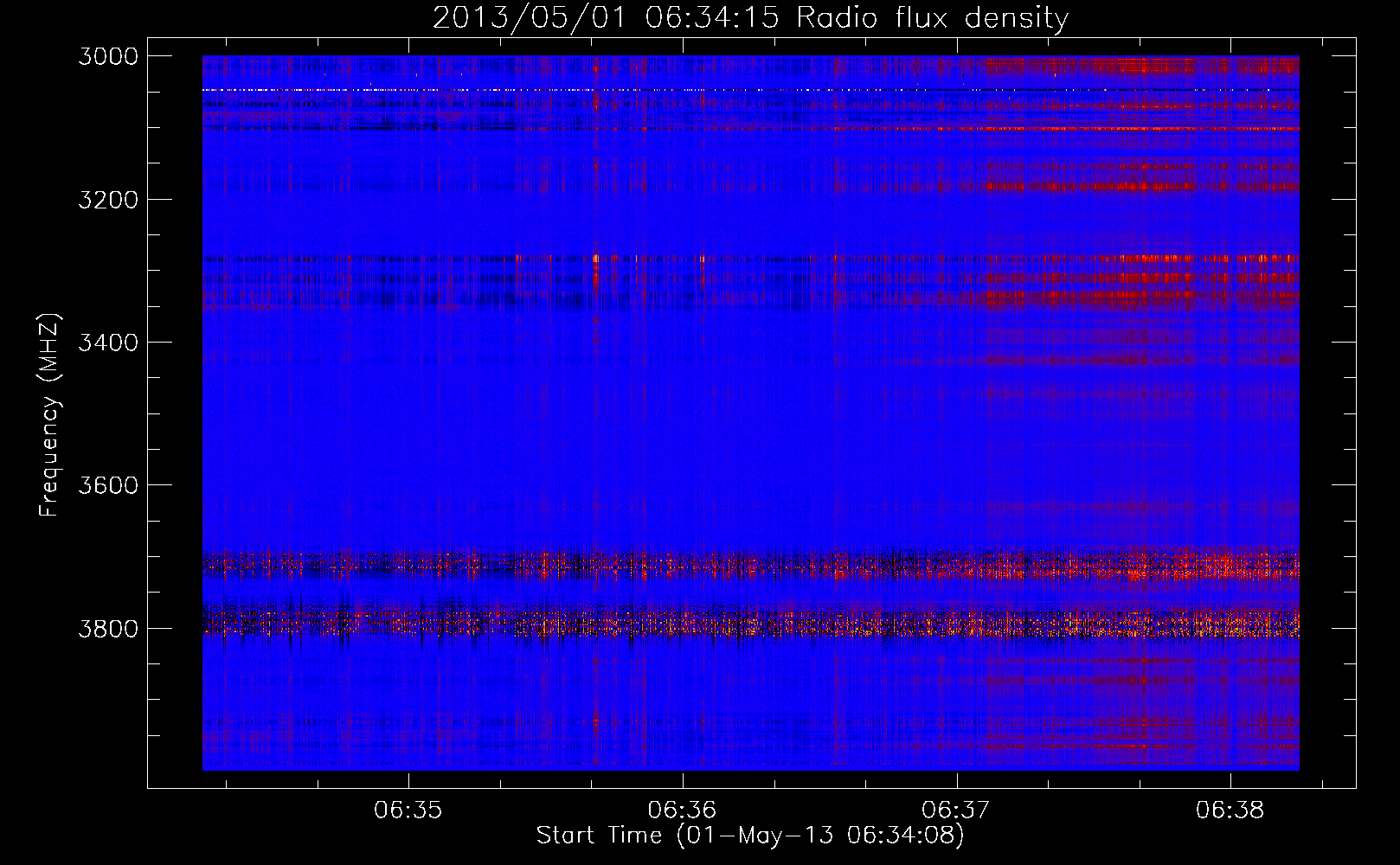
Task: Select the 3000 frequency tick label
Action: point(108,56)
